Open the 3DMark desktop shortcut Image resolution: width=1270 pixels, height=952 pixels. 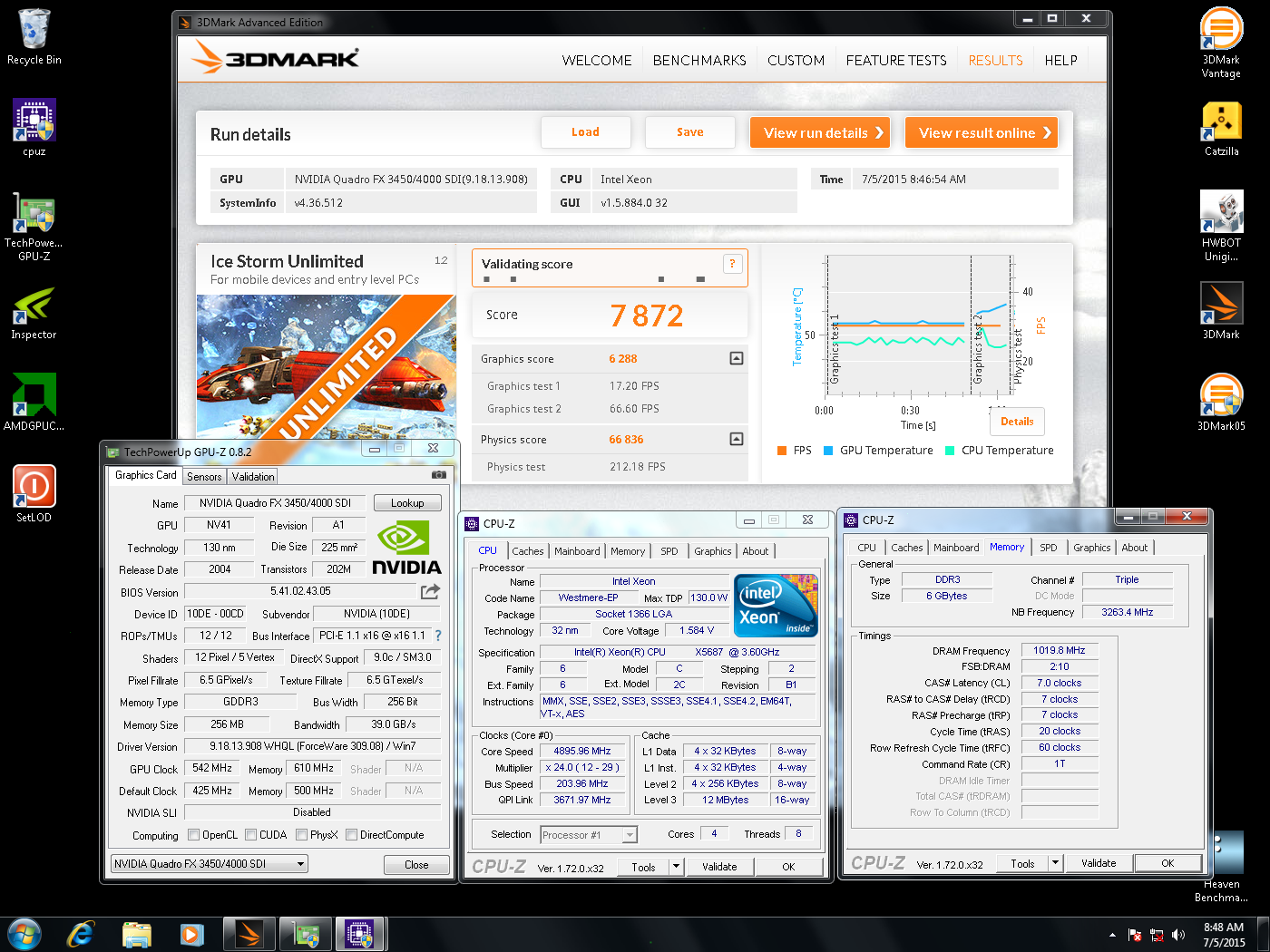pos(1221,311)
